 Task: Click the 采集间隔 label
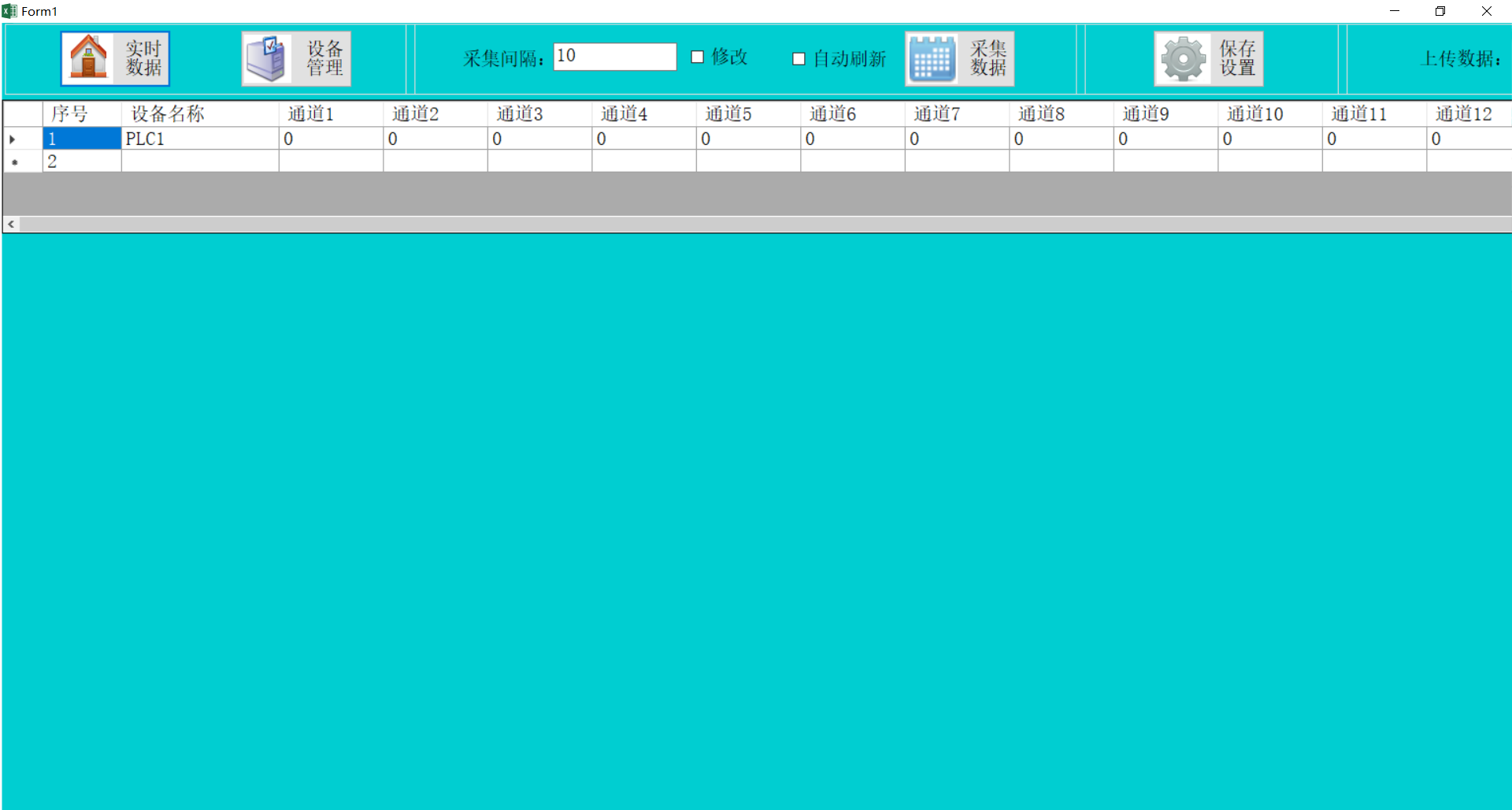(x=504, y=59)
